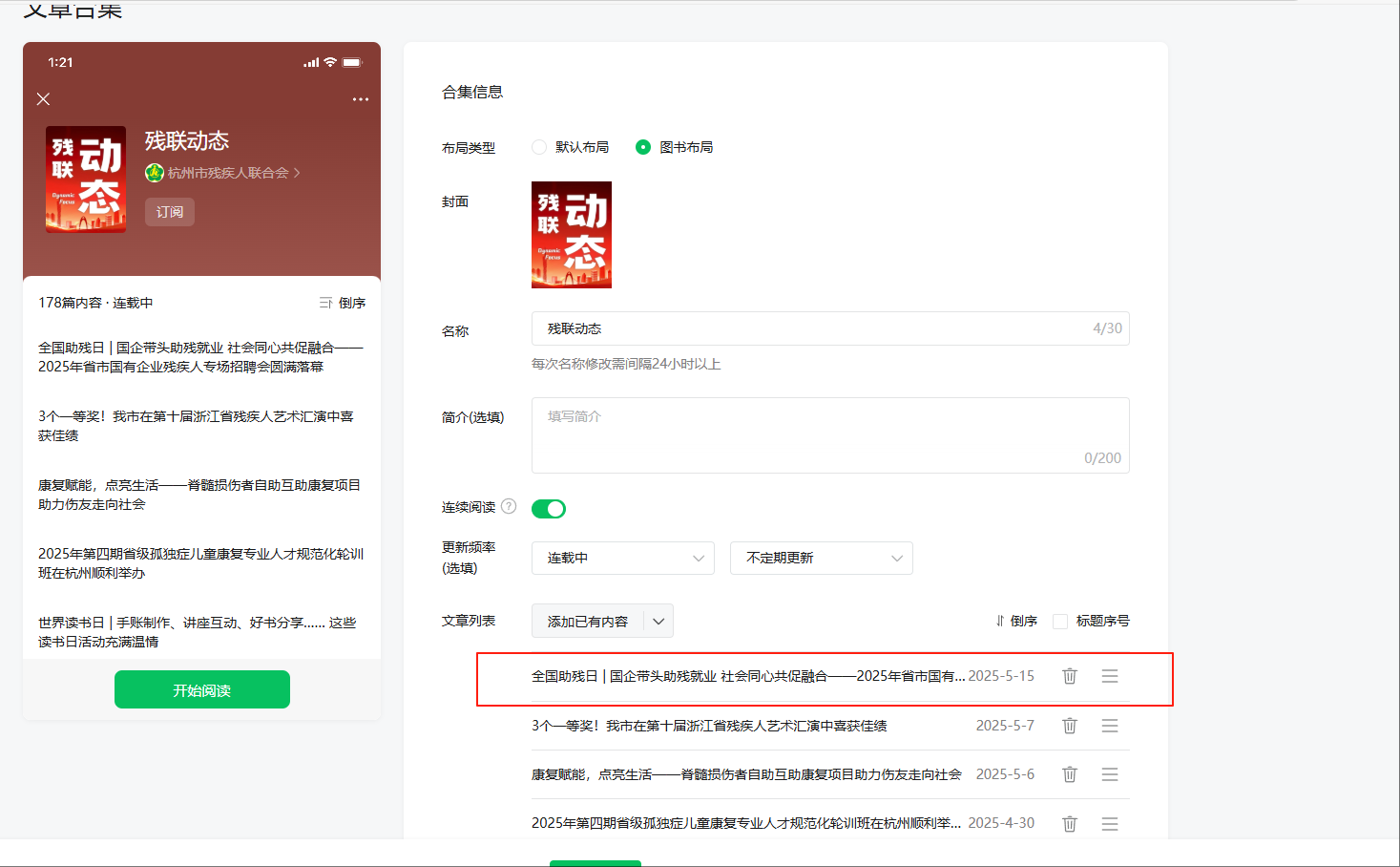The width and height of the screenshot is (1400, 867).
Task: Click the 添加已有内容 button
Action: click(588, 622)
